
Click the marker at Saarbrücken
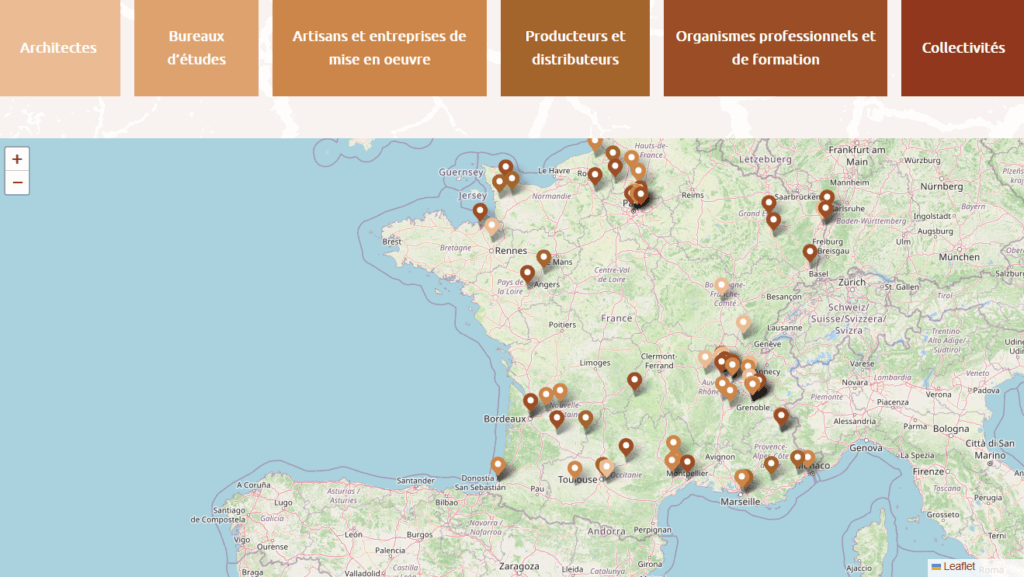coord(769,204)
